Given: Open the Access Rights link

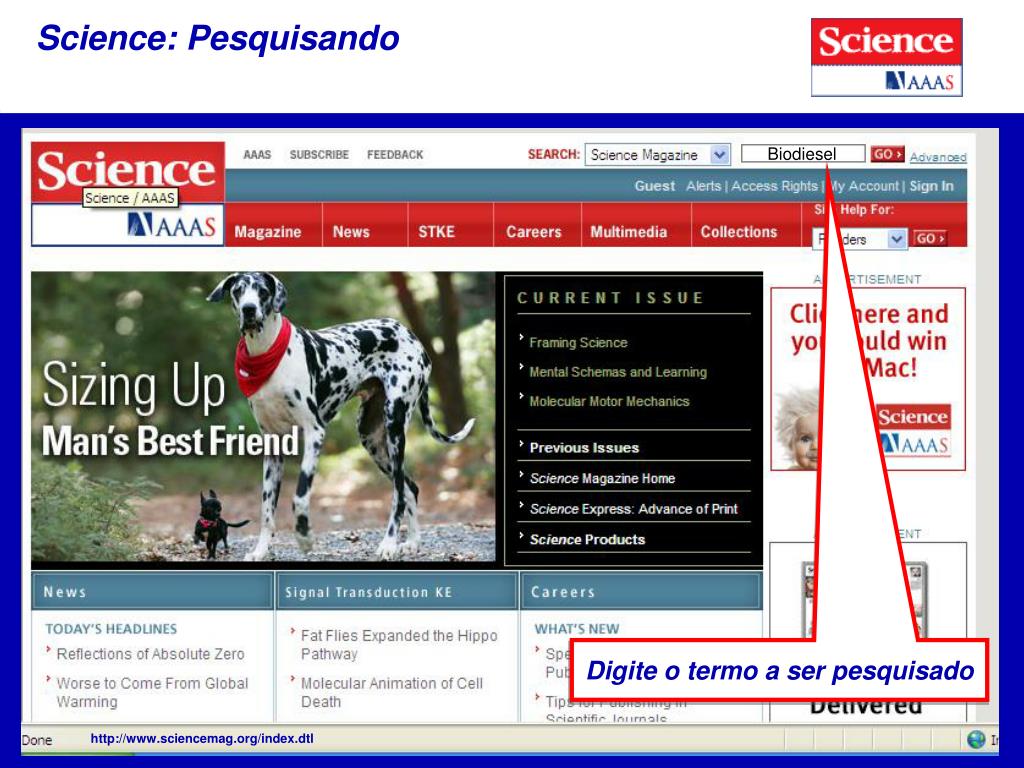Looking at the screenshot, I should tap(774, 186).
